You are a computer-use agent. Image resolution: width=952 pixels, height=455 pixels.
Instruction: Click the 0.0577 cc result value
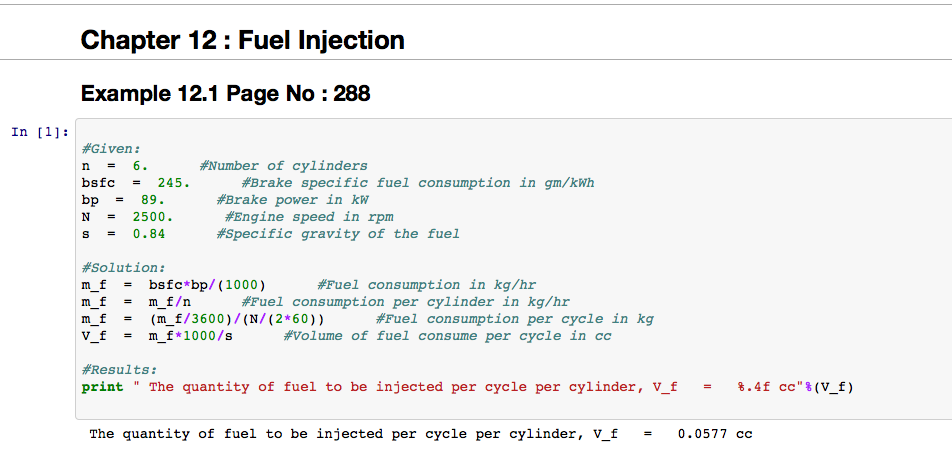pos(714,434)
